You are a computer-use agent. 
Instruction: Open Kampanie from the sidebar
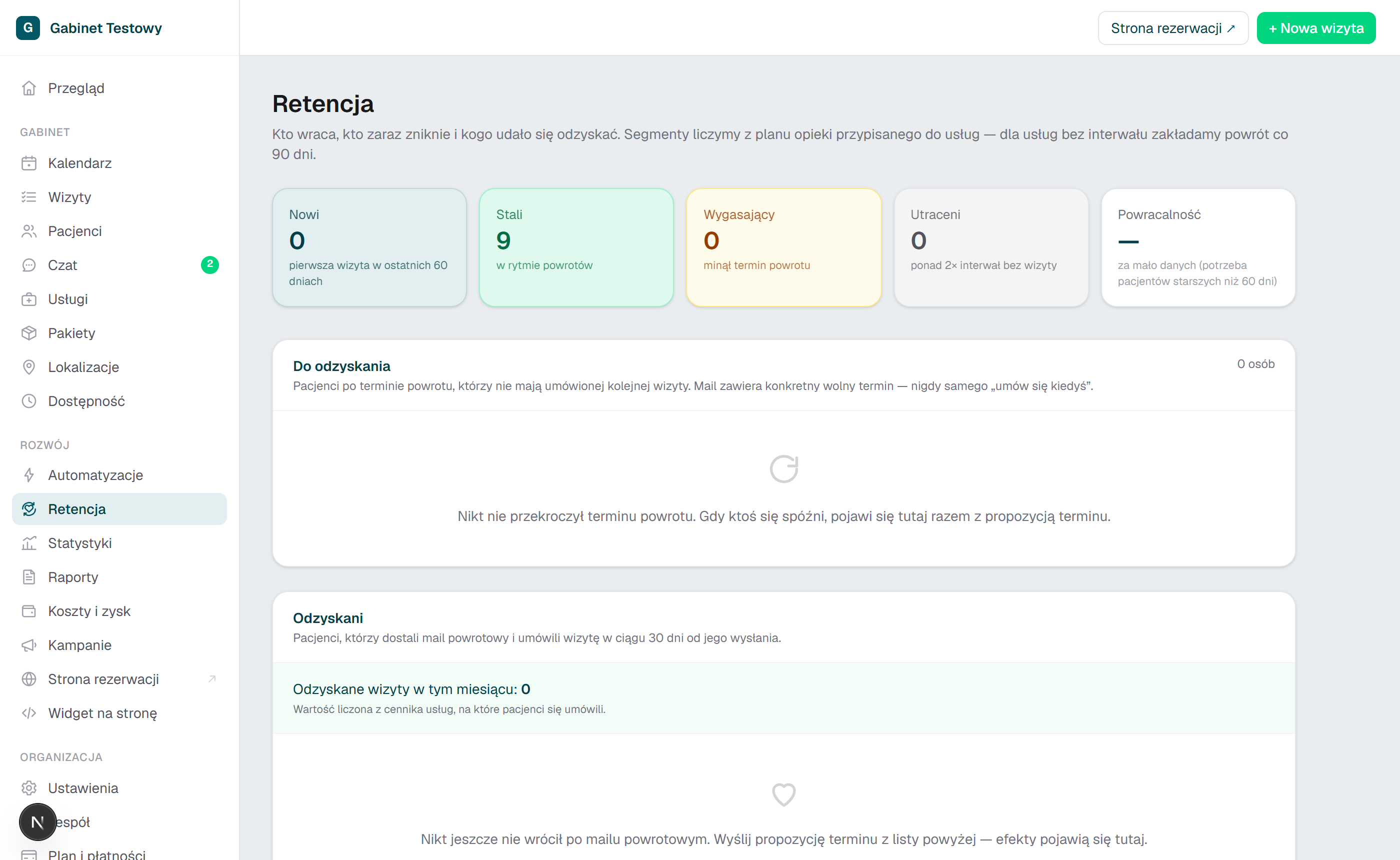(119, 645)
